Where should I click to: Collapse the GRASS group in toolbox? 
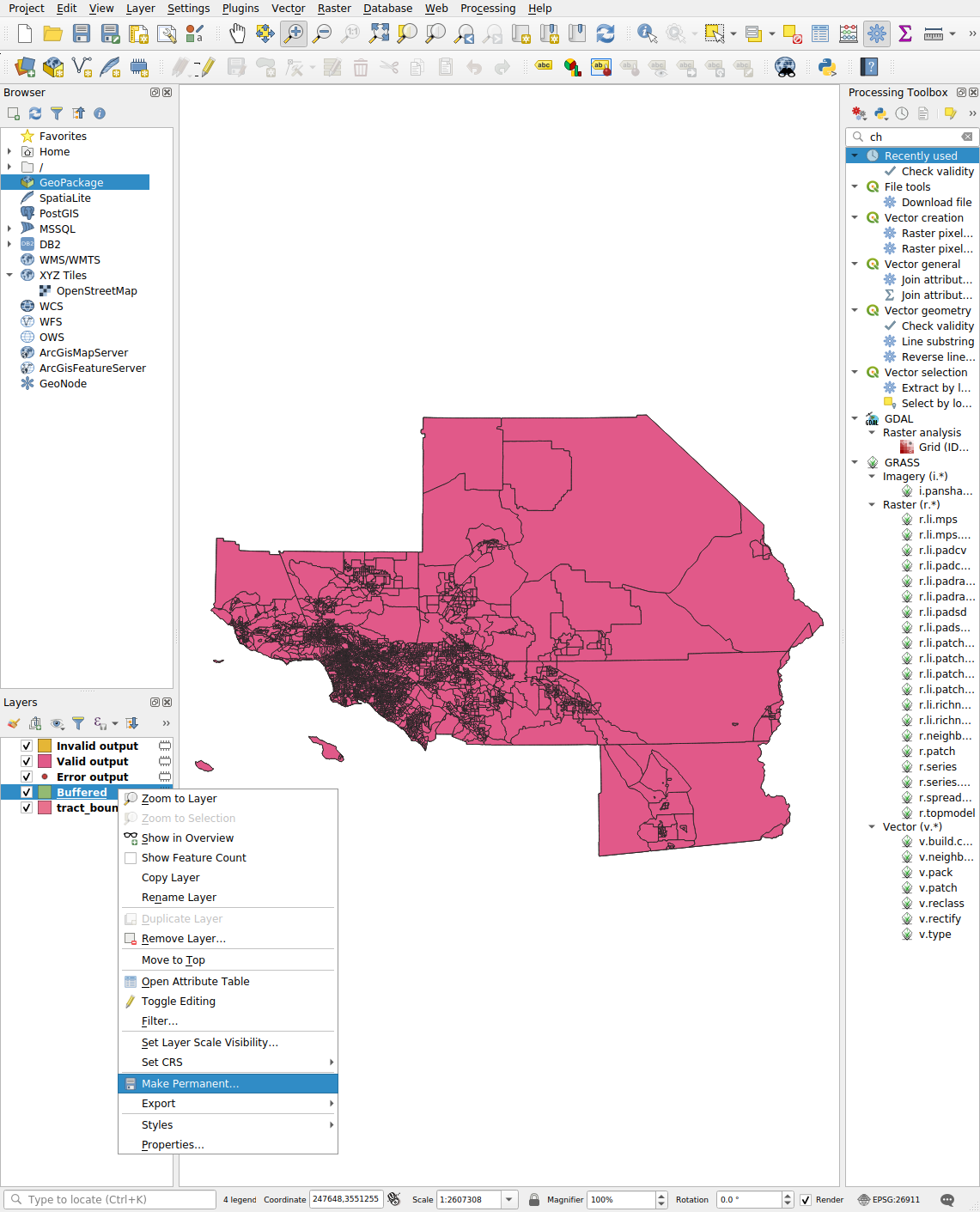tap(855, 462)
